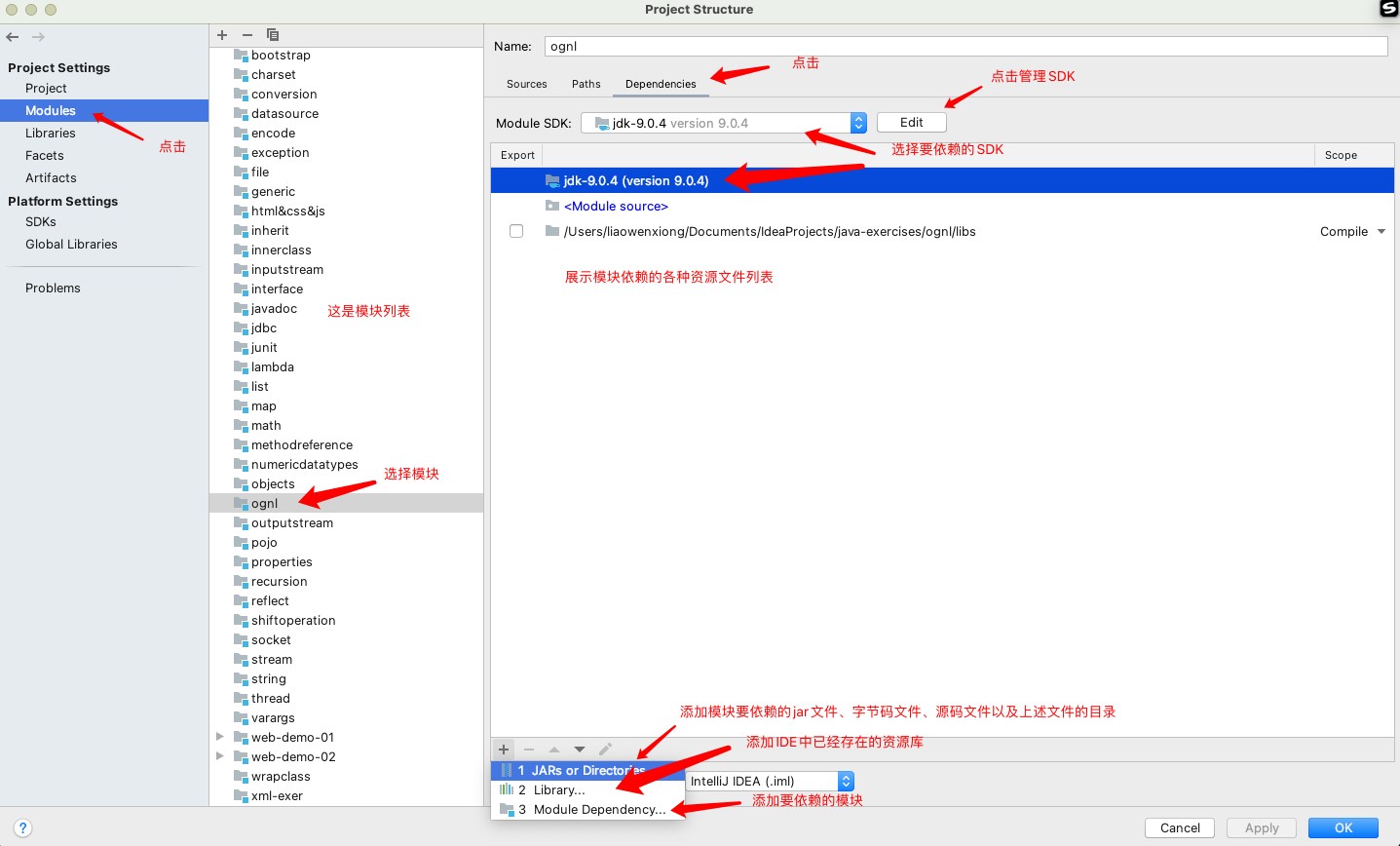Select the wrapclass module
The width and height of the screenshot is (1400, 846).
tap(281, 777)
